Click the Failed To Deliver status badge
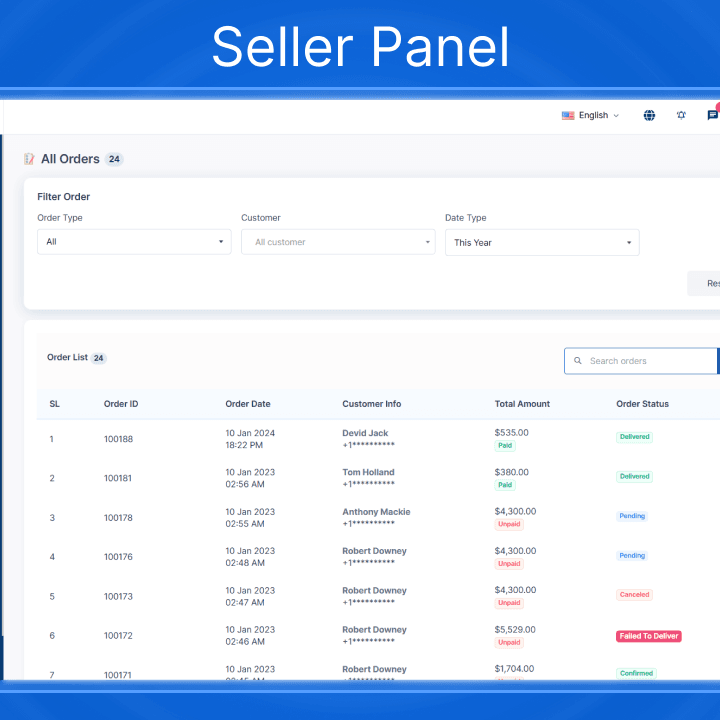720x720 pixels. 649,636
